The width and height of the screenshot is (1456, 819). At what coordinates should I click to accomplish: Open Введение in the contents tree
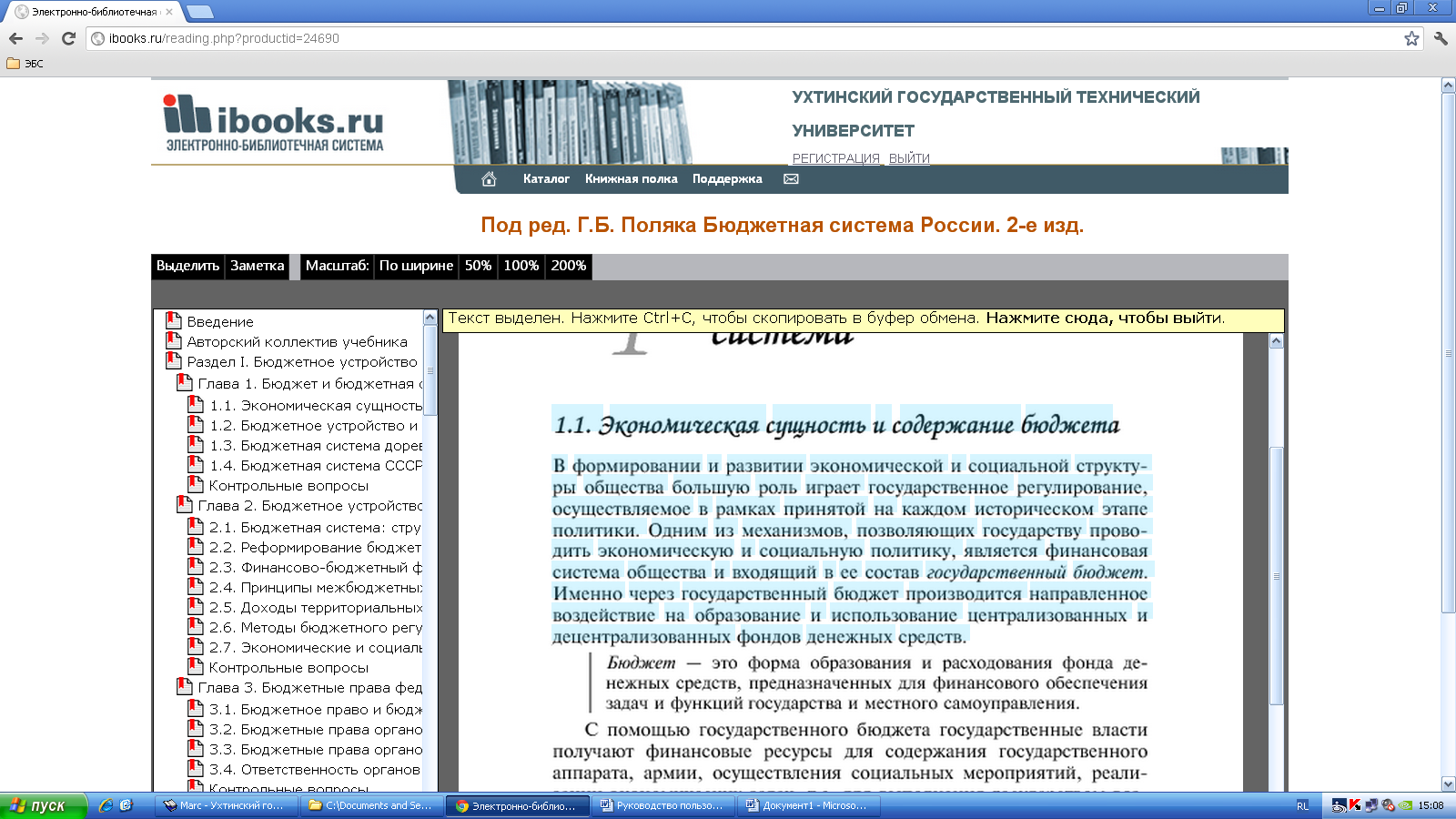click(220, 322)
